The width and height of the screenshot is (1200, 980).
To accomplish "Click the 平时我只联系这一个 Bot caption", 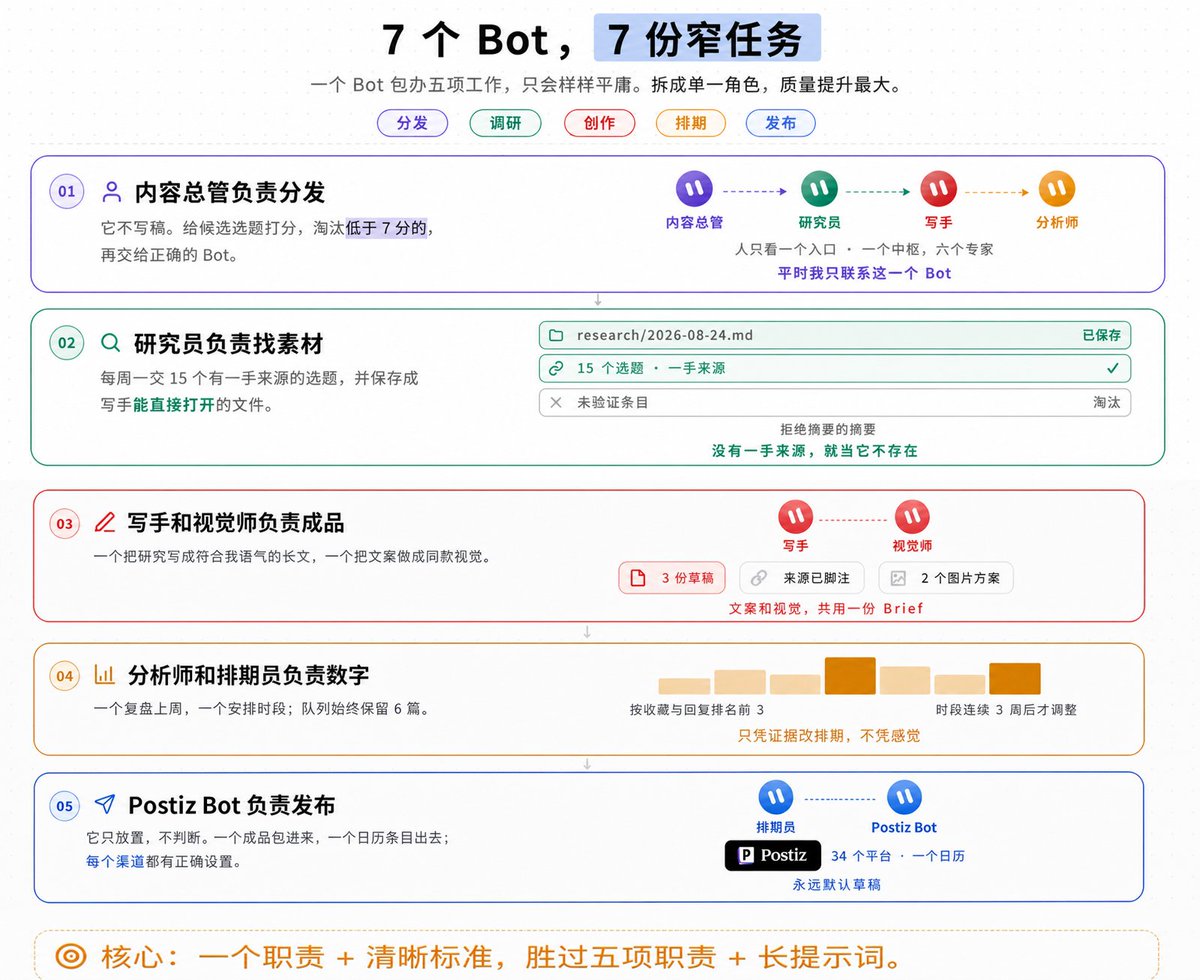I will click(x=864, y=273).
